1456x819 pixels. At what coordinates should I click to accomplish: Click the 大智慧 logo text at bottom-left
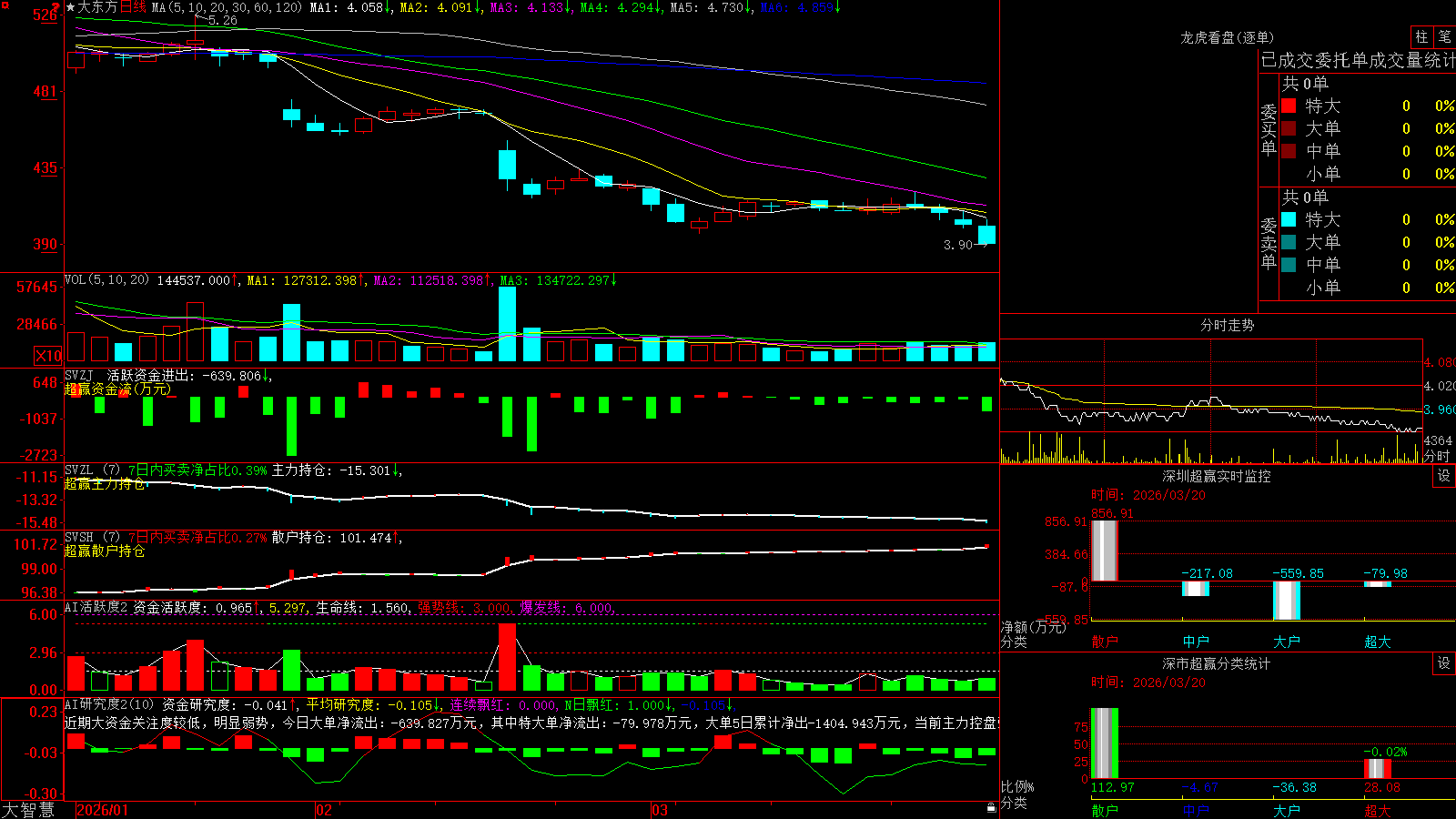pyautogui.click(x=28, y=809)
